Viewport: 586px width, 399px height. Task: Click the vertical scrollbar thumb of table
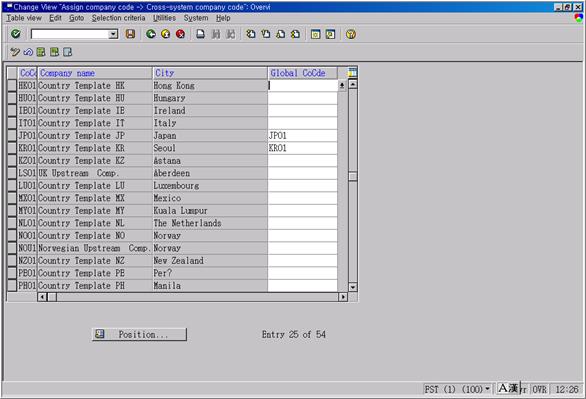coord(352,176)
